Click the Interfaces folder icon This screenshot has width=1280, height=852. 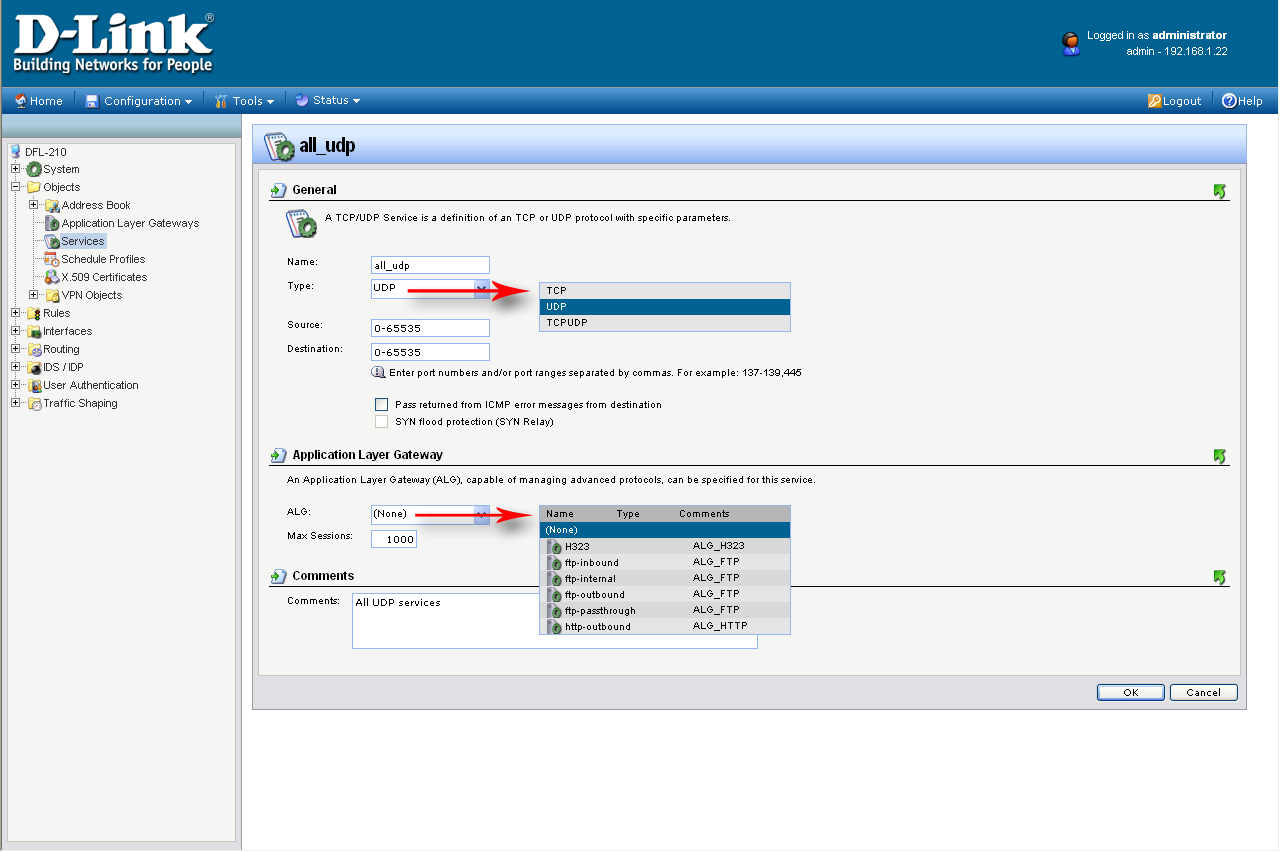[34, 331]
